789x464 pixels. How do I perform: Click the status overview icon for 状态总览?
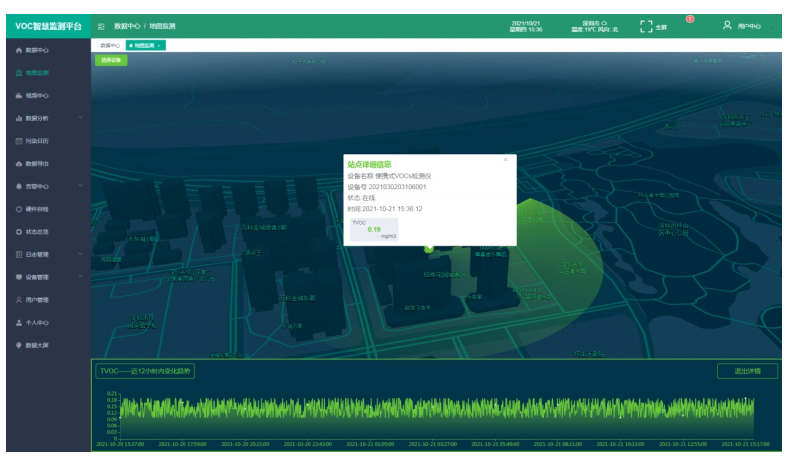coord(19,231)
